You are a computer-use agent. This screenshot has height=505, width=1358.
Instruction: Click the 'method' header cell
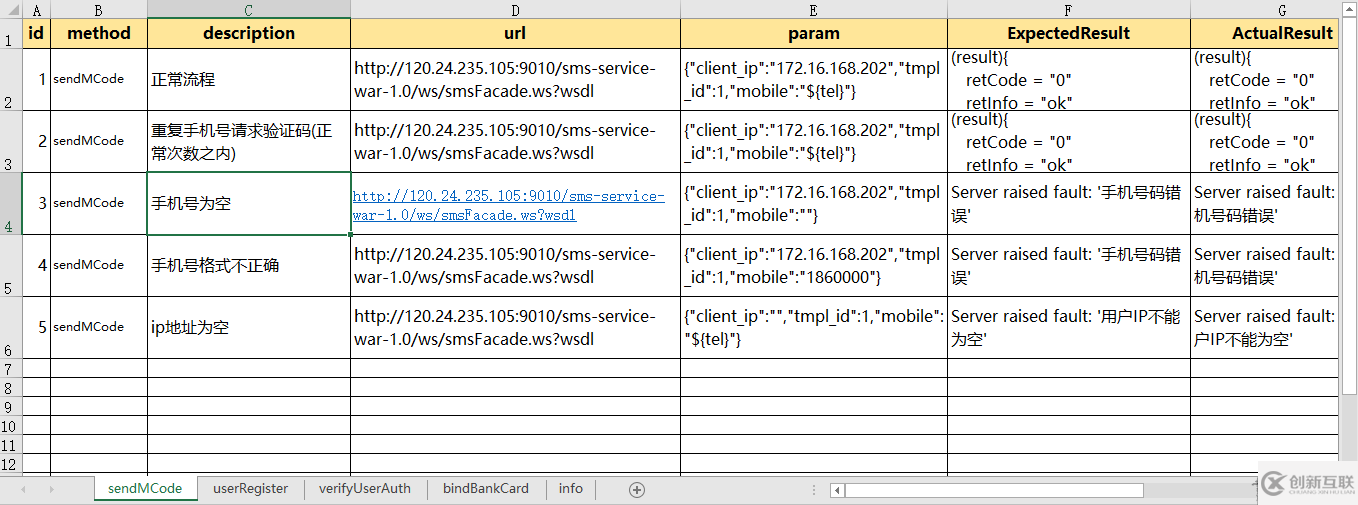coord(99,34)
